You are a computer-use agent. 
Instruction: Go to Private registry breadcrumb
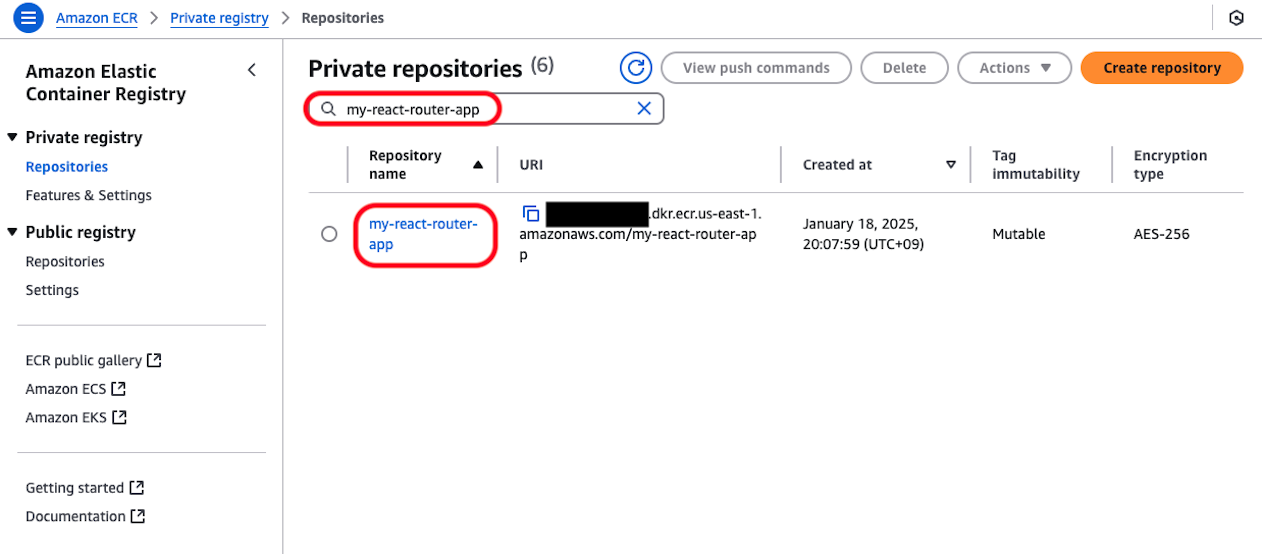[219, 18]
